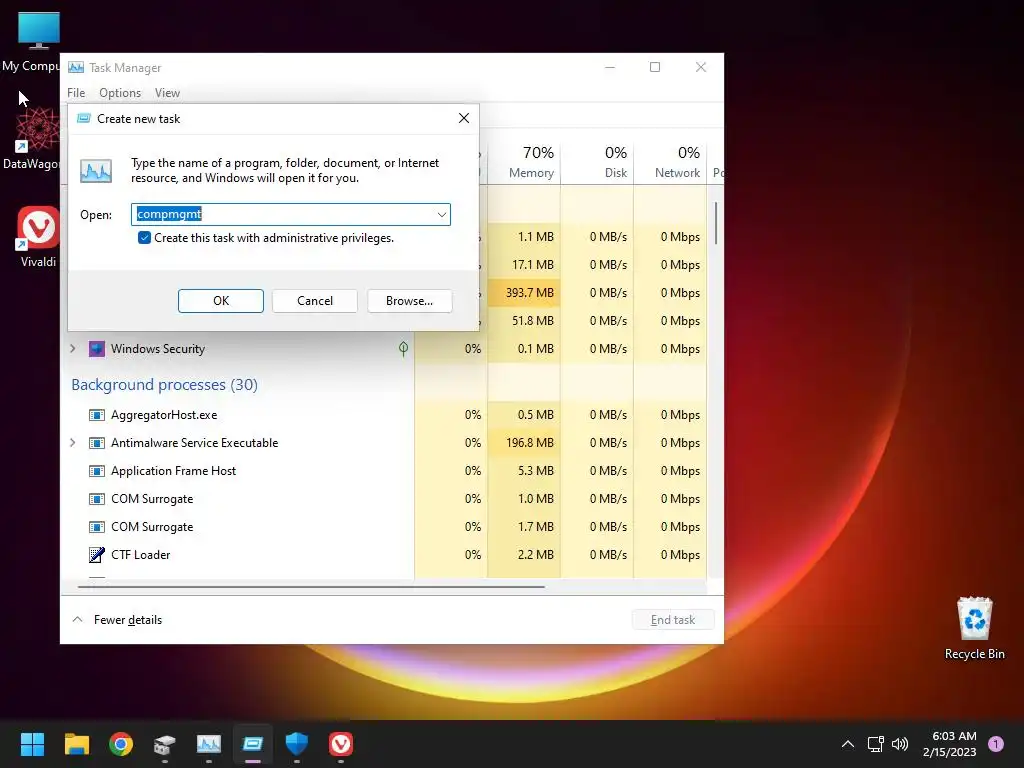This screenshot has height=768, width=1024.
Task: Expand the Windows Security process group
Action: tap(72, 349)
